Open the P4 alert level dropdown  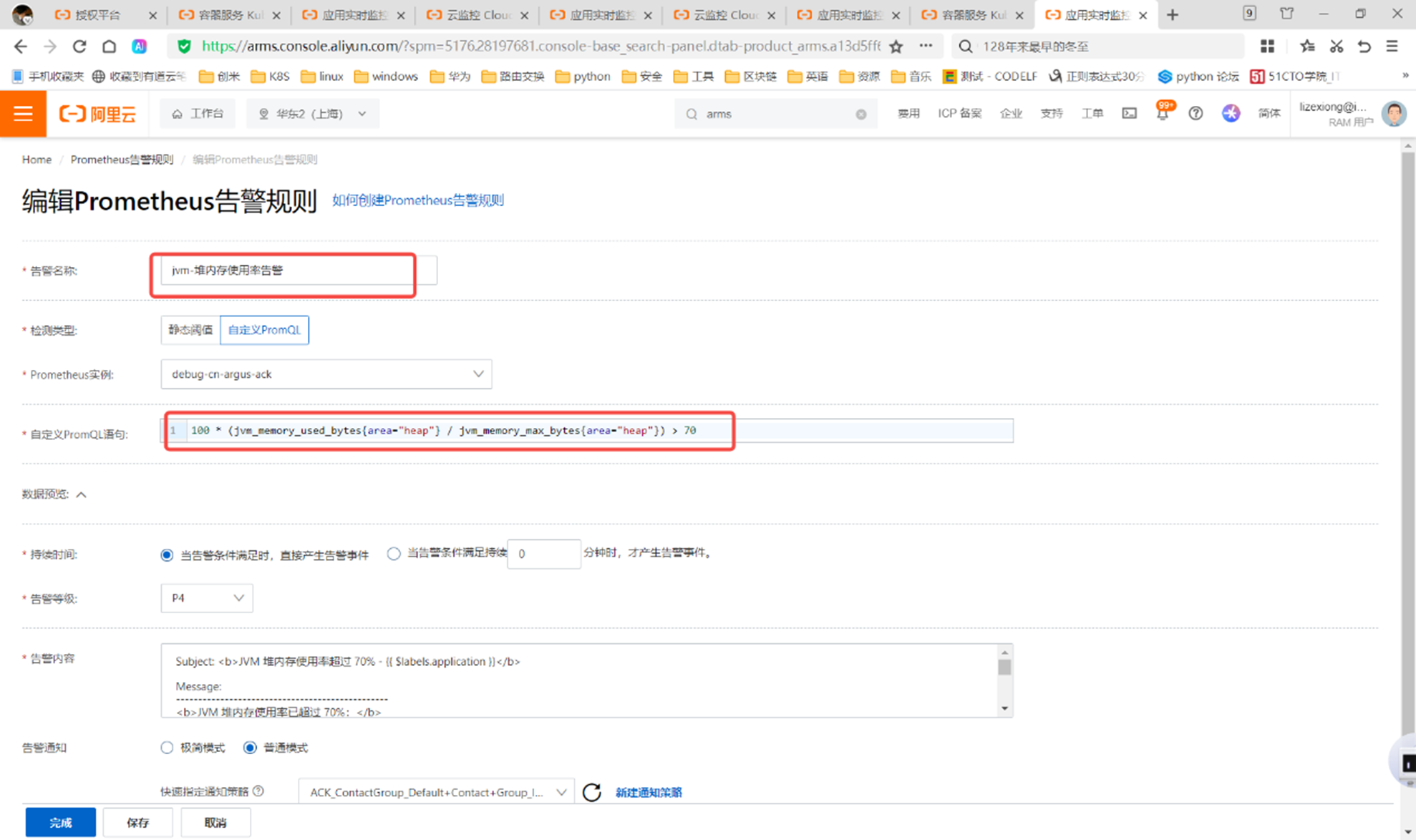click(206, 598)
